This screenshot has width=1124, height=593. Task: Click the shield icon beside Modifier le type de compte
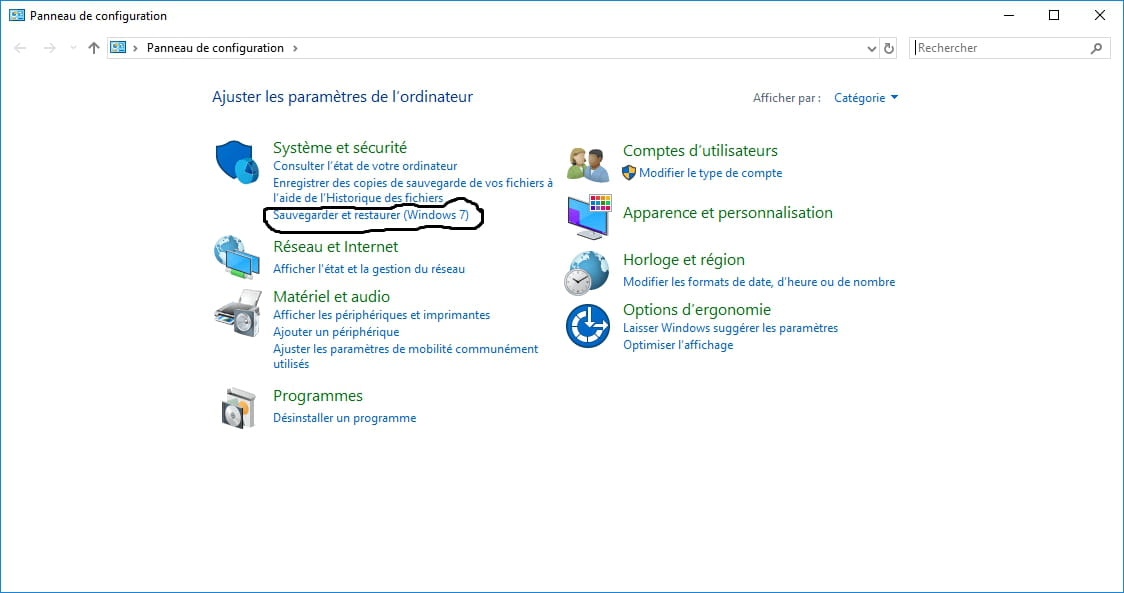[629, 173]
